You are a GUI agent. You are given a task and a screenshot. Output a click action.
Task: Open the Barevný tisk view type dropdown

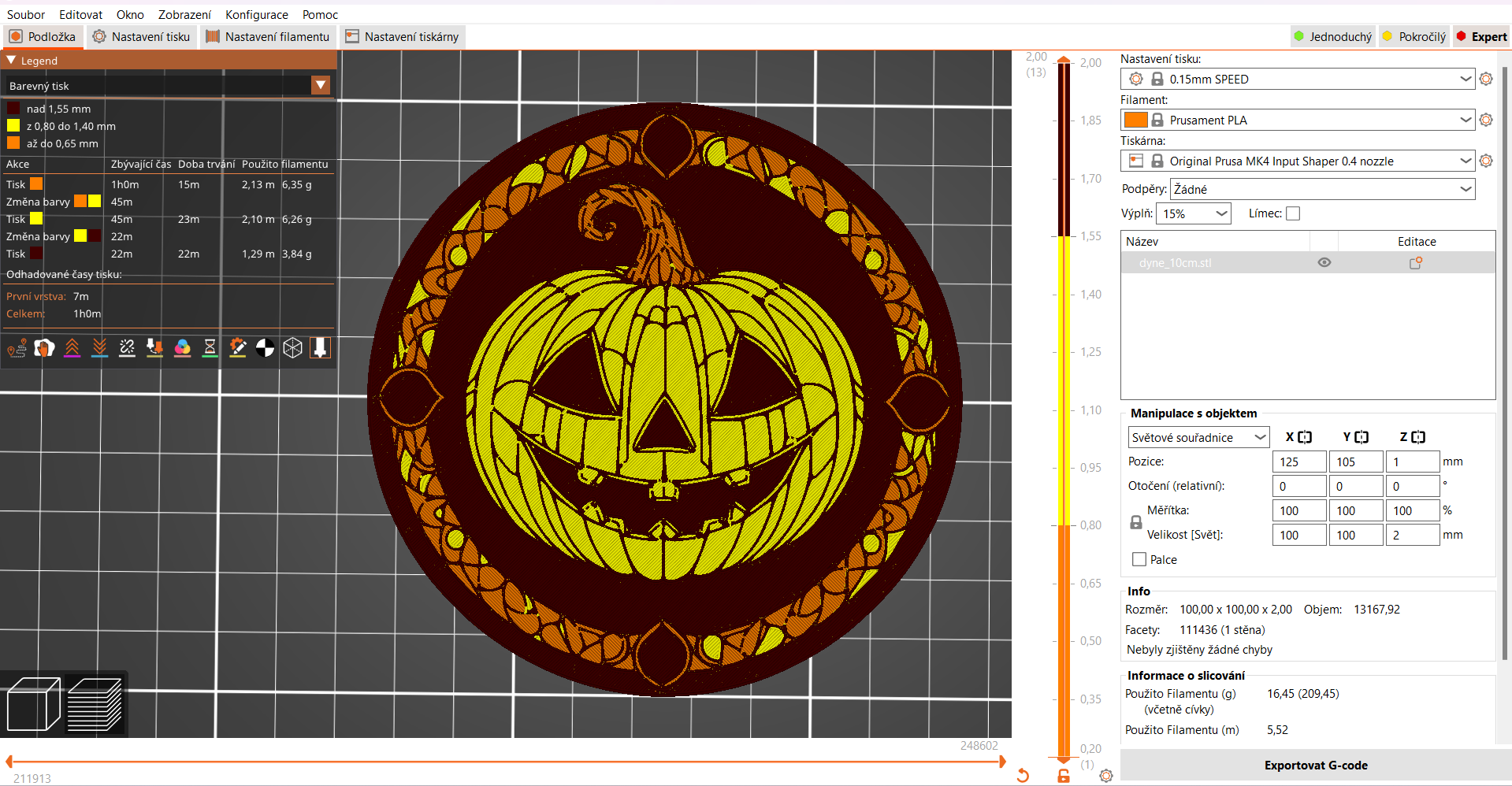coord(321,85)
